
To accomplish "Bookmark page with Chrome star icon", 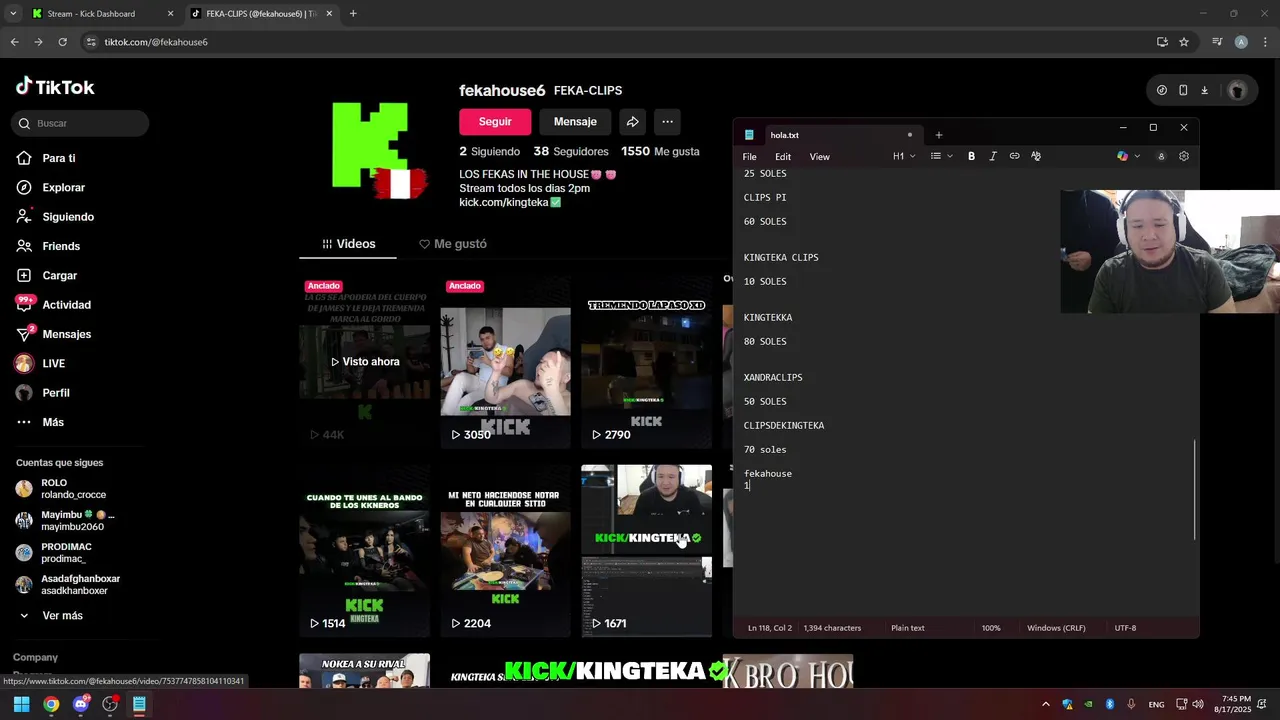I will 1184,42.
